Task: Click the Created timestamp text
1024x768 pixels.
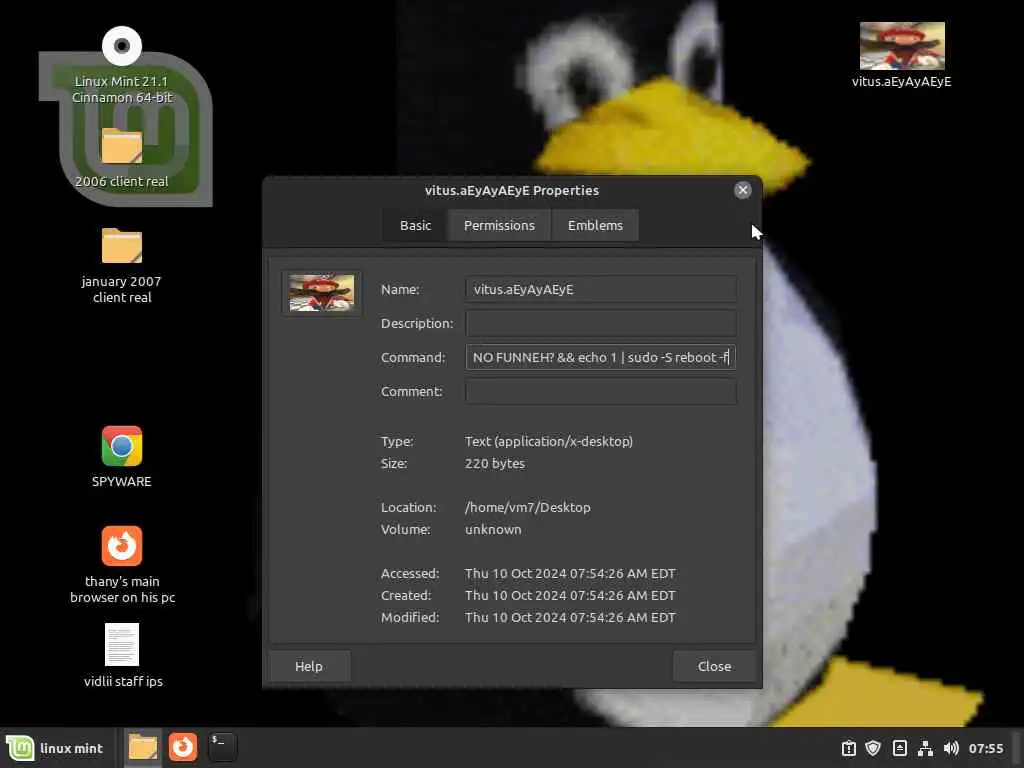Action: click(570, 596)
